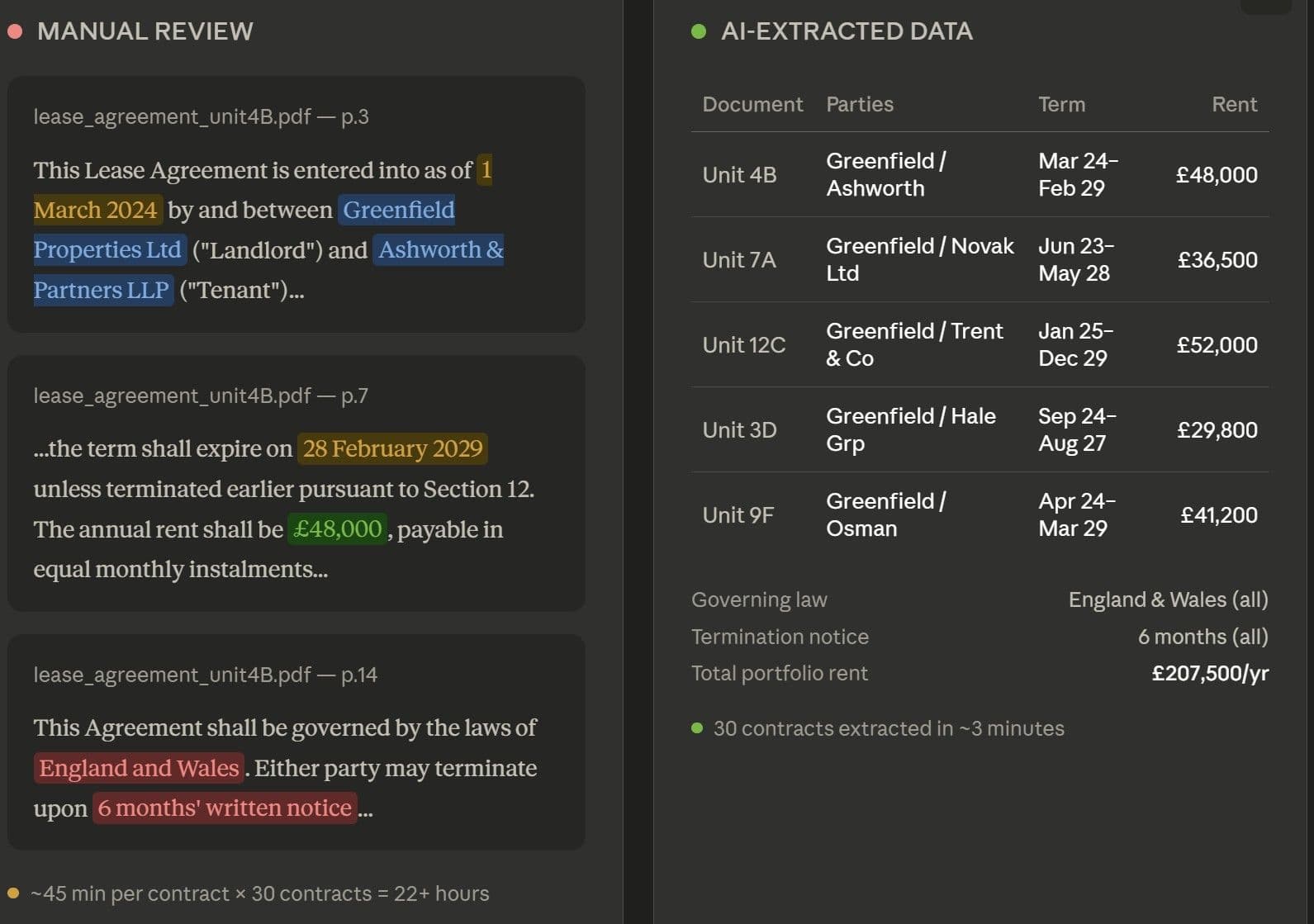The width and height of the screenshot is (1314, 924).
Task: Sort by the Document column header
Action: tap(752, 104)
